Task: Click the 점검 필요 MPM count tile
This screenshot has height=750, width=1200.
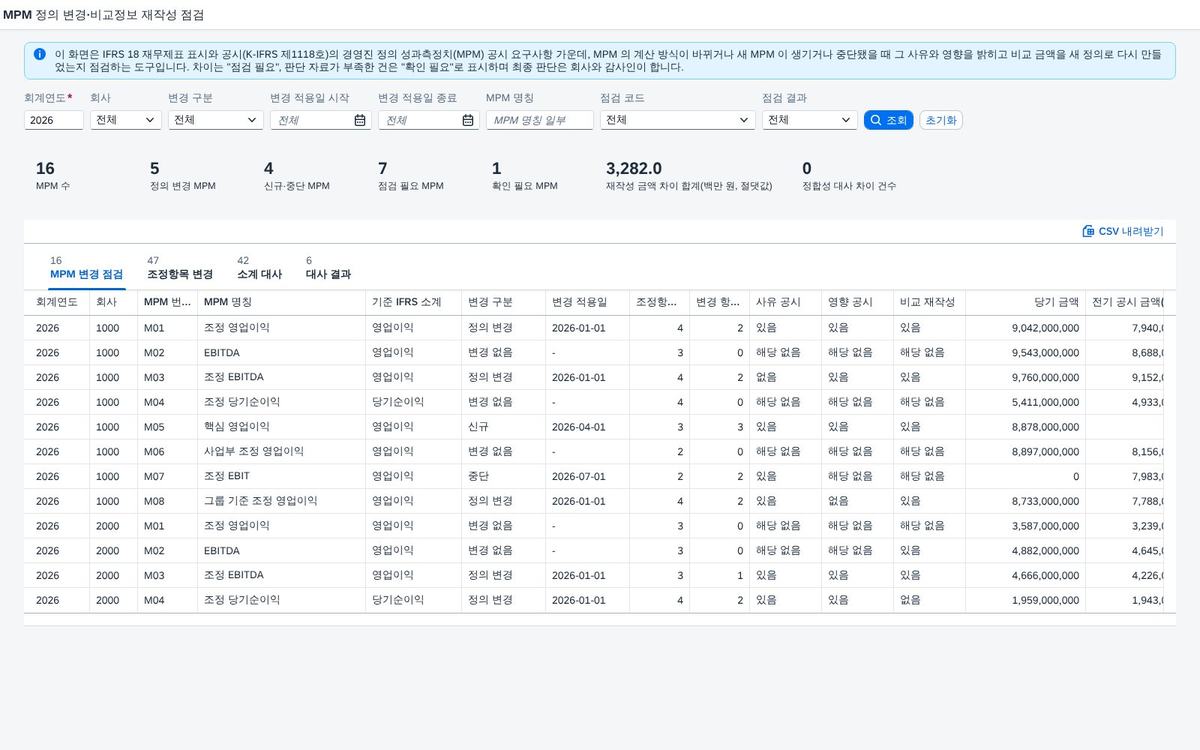Action: [x=411, y=176]
